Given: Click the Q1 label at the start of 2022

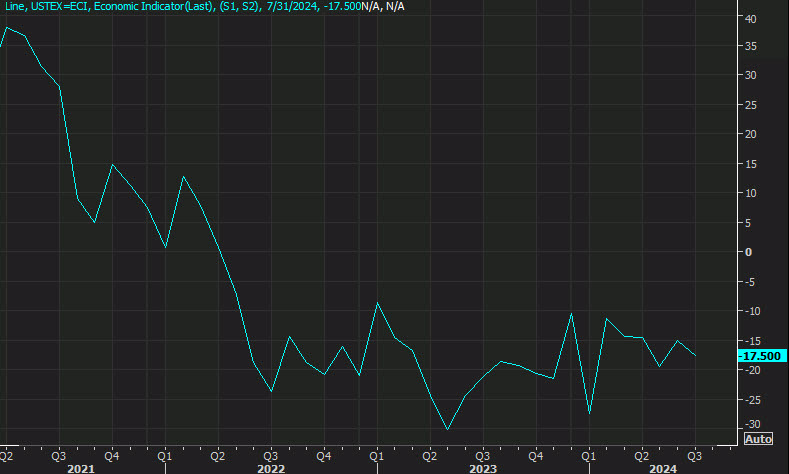Looking at the screenshot, I should pos(165,456).
